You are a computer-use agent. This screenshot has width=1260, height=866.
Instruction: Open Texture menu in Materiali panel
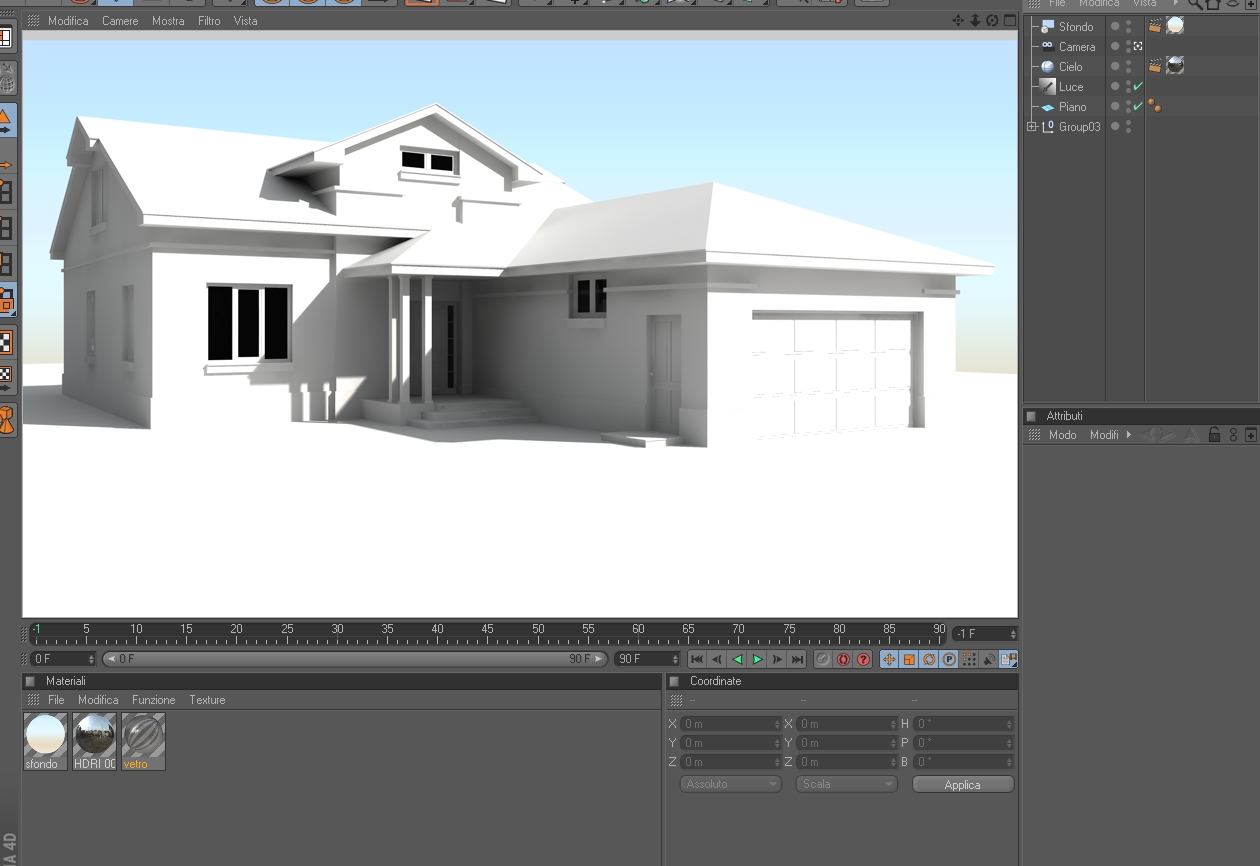coord(207,700)
